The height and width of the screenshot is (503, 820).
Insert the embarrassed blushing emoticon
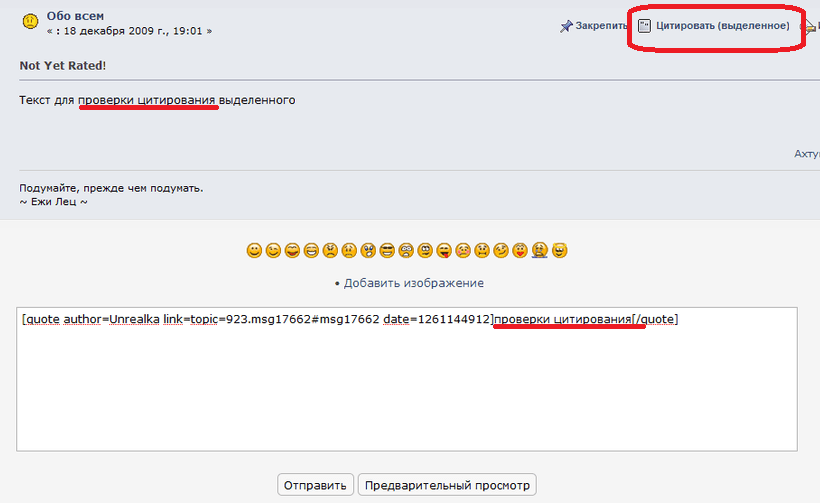click(x=463, y=250)
